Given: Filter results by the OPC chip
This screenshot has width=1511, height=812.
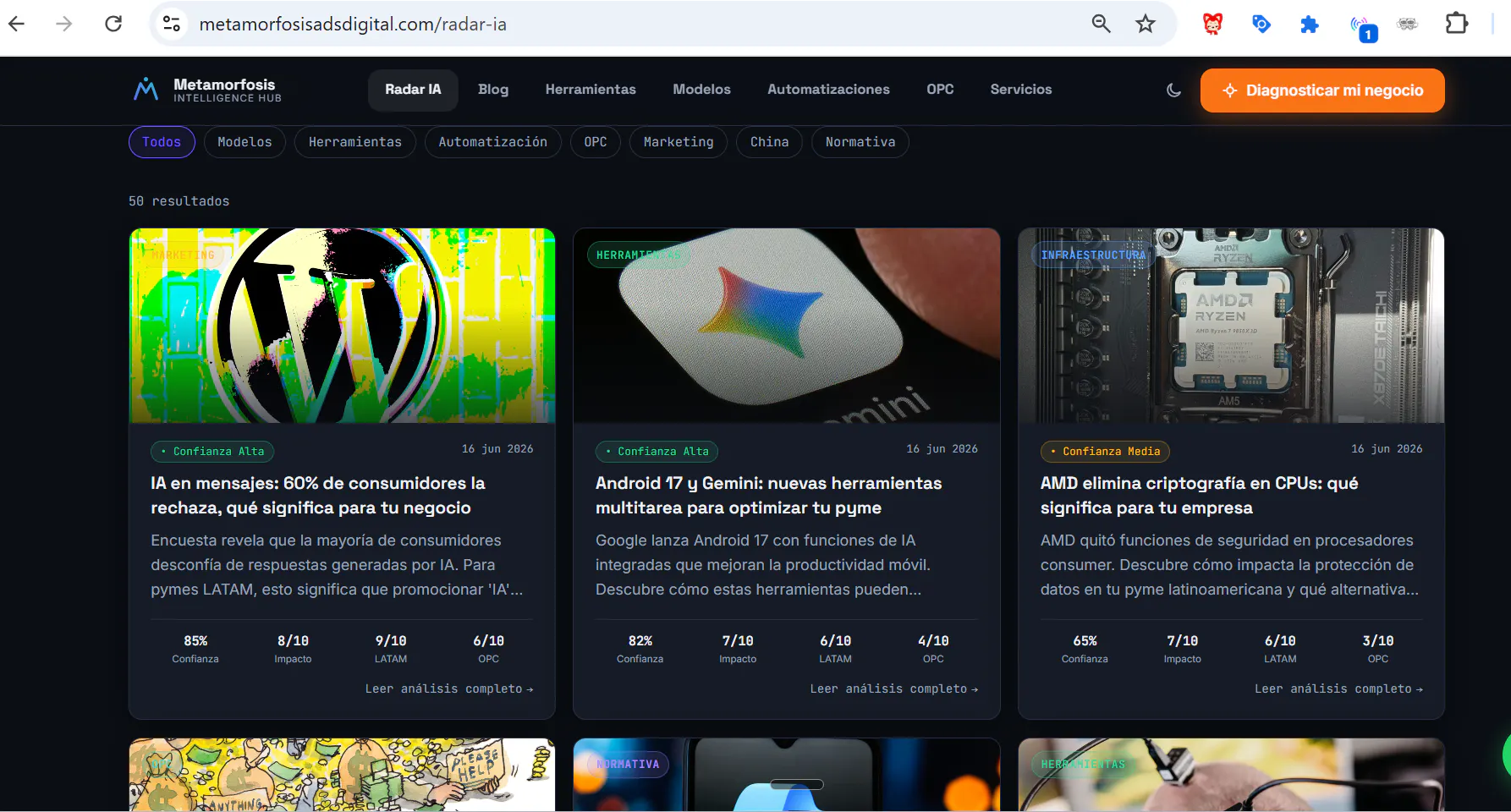Looking at the screenshot, I should point(596,142).
